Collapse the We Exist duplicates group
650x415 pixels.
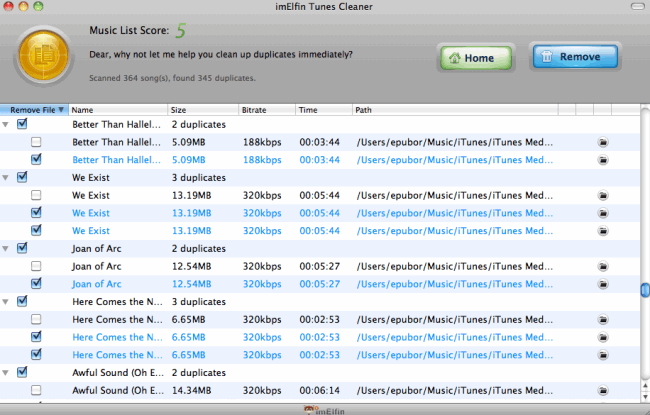tap(5, 178)
